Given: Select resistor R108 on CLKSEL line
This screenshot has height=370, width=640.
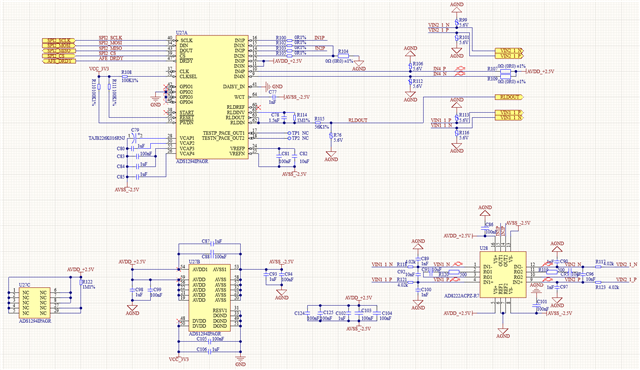Looking at the screenshot, I should coord(125,76).
